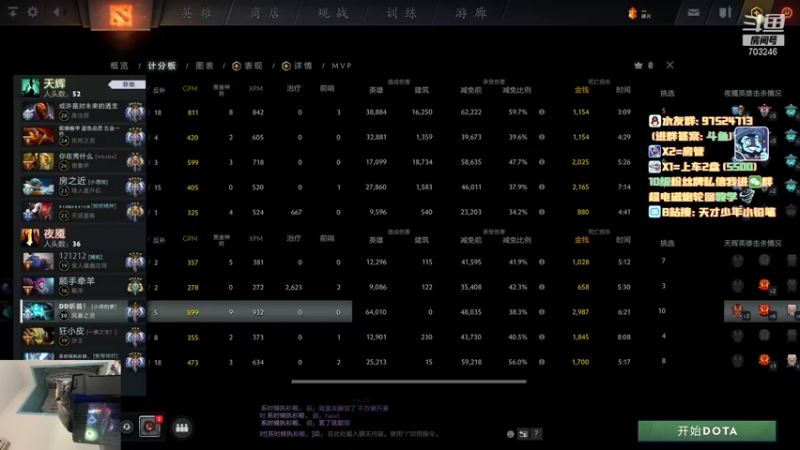Click the Dire kills score 36
The image size is (800, 450).
77,244
